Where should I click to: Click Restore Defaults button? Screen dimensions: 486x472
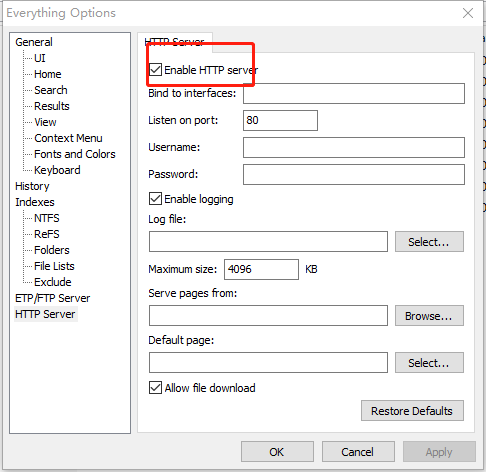(412, 411)
